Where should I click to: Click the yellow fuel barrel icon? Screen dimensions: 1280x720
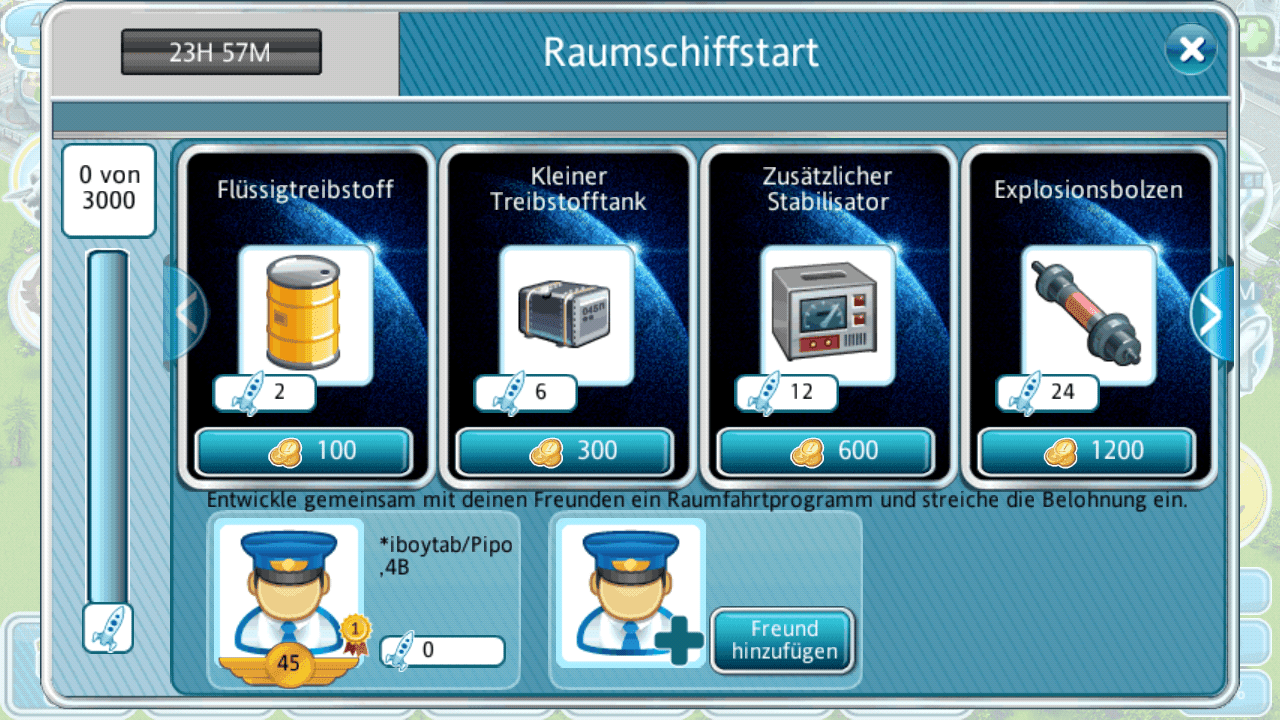[x=305, y=313]
